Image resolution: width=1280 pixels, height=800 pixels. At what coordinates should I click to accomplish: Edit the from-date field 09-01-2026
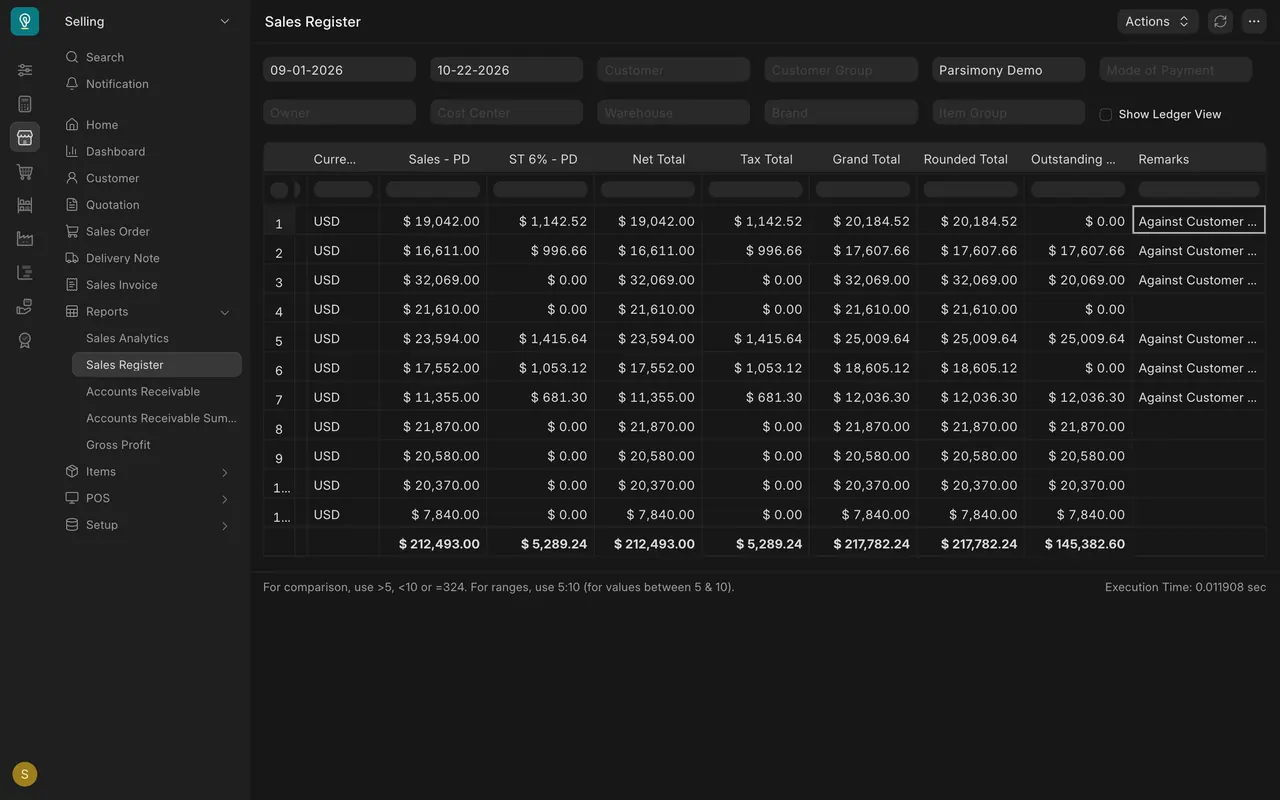click(x=339, y=70)
